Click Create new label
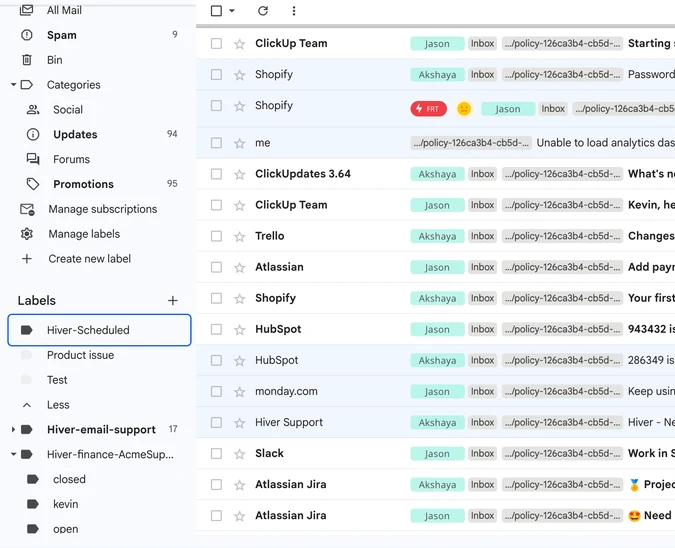Image resolution: width=675 pixels, height=548 pixels. point(90,259)
